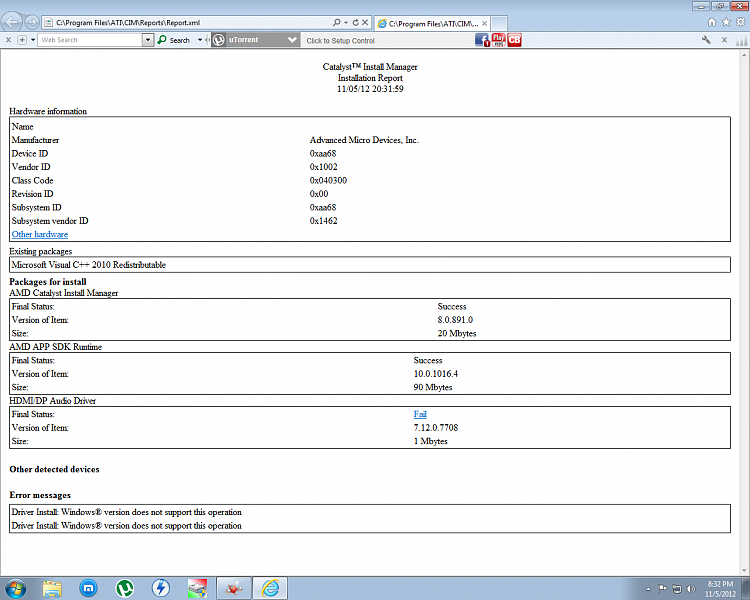Open the network tray icon

[x=677, y=589]
